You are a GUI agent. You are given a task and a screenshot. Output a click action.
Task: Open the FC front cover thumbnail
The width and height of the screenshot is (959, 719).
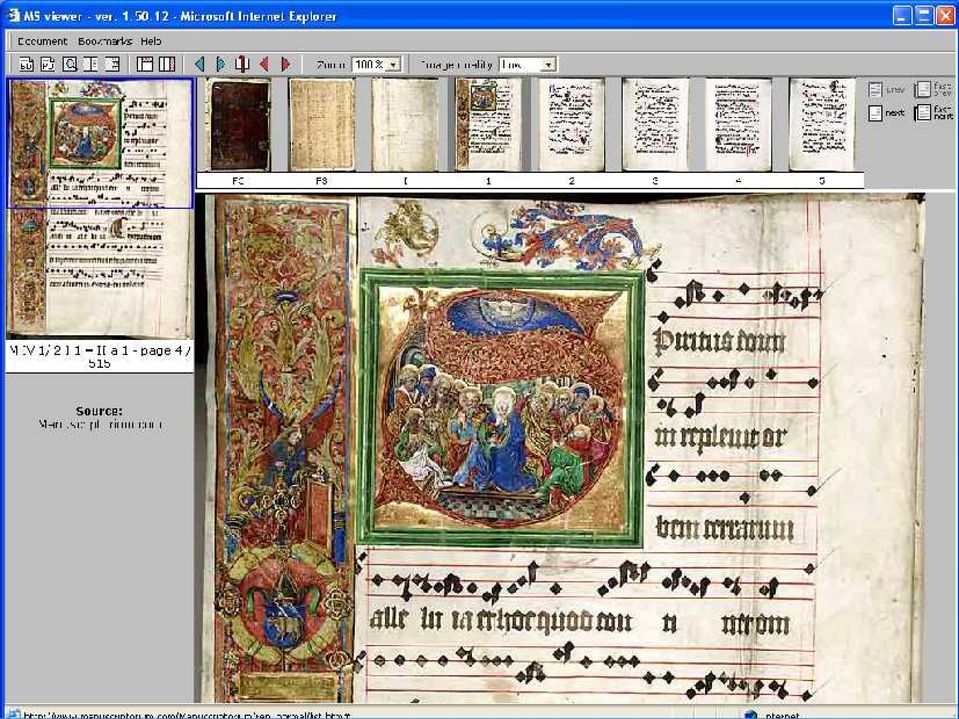point(239,125)
